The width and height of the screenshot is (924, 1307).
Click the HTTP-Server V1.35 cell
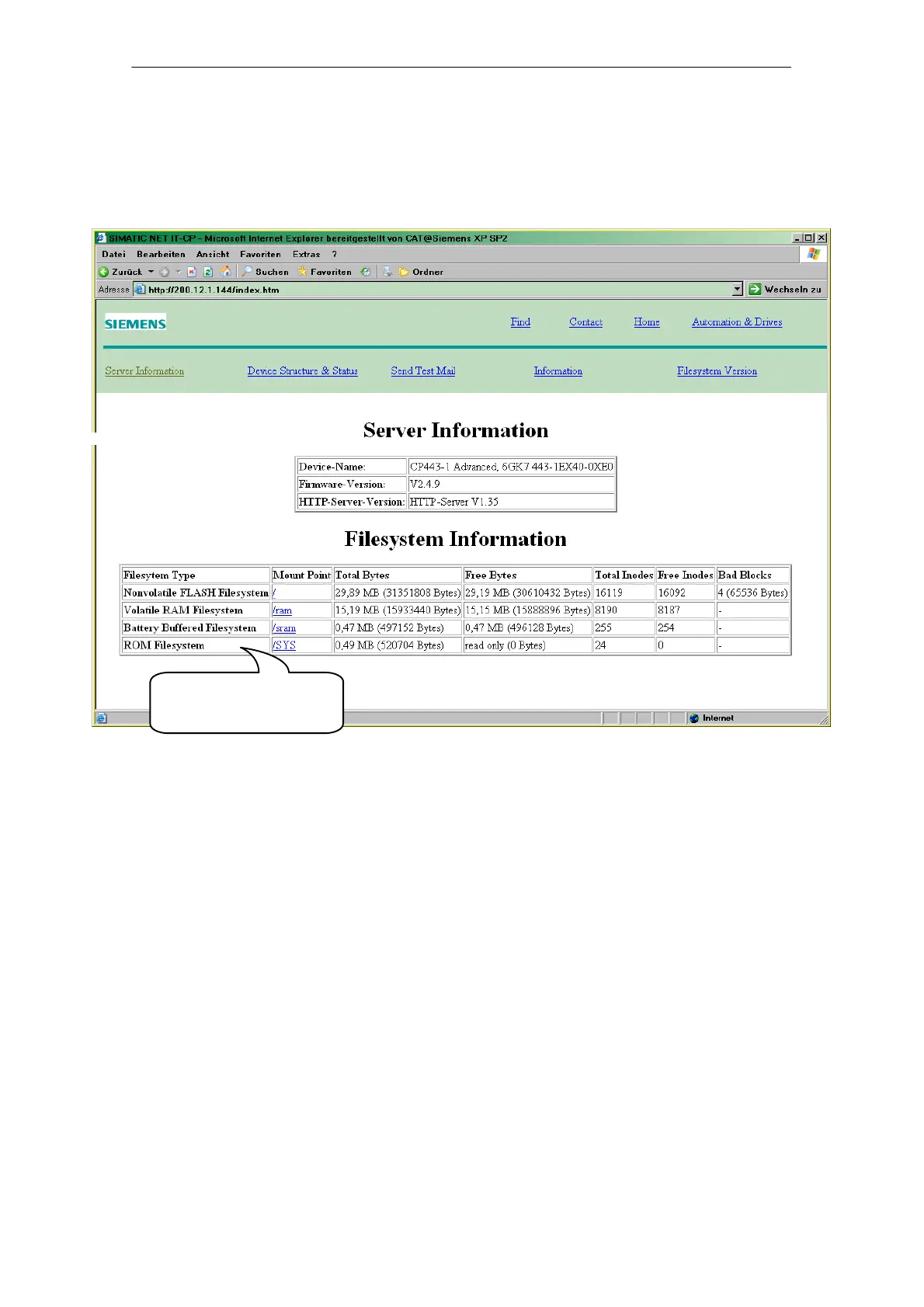pyautogui.click(x=512, y=502)
